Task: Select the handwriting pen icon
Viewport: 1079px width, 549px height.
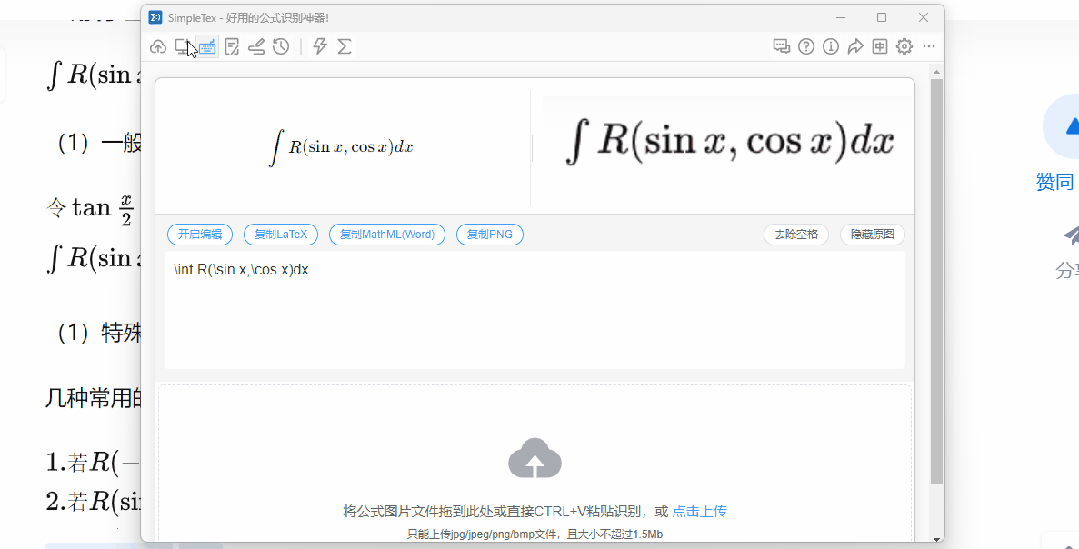Action: coord(257,47)
